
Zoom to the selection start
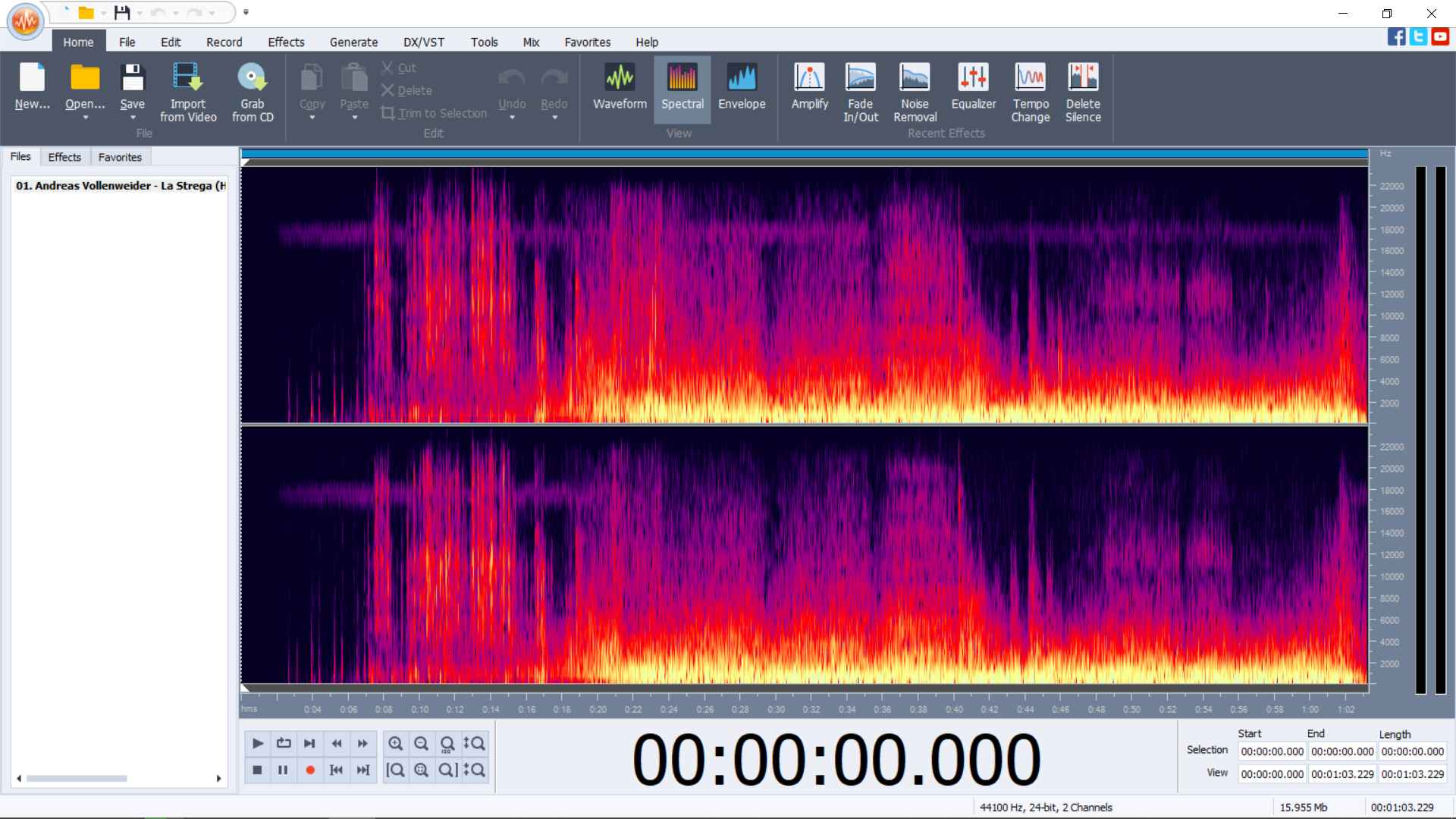pyautogui.click(x=396, y=770)
